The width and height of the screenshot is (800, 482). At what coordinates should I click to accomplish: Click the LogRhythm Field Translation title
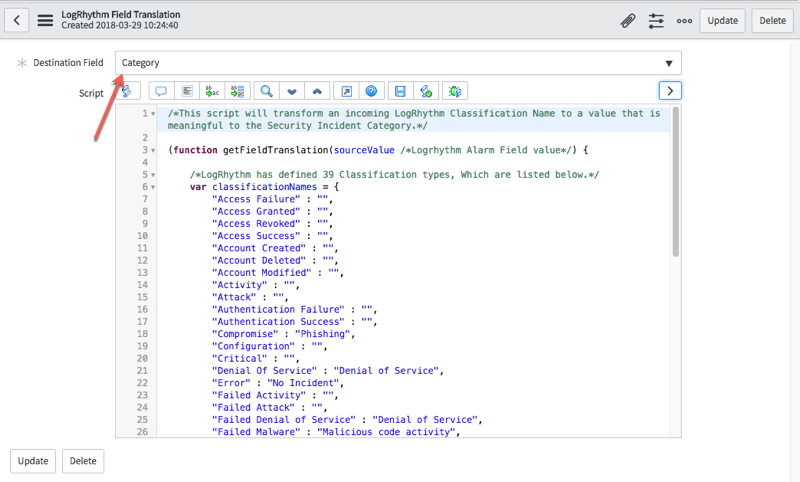pos(121,15)
